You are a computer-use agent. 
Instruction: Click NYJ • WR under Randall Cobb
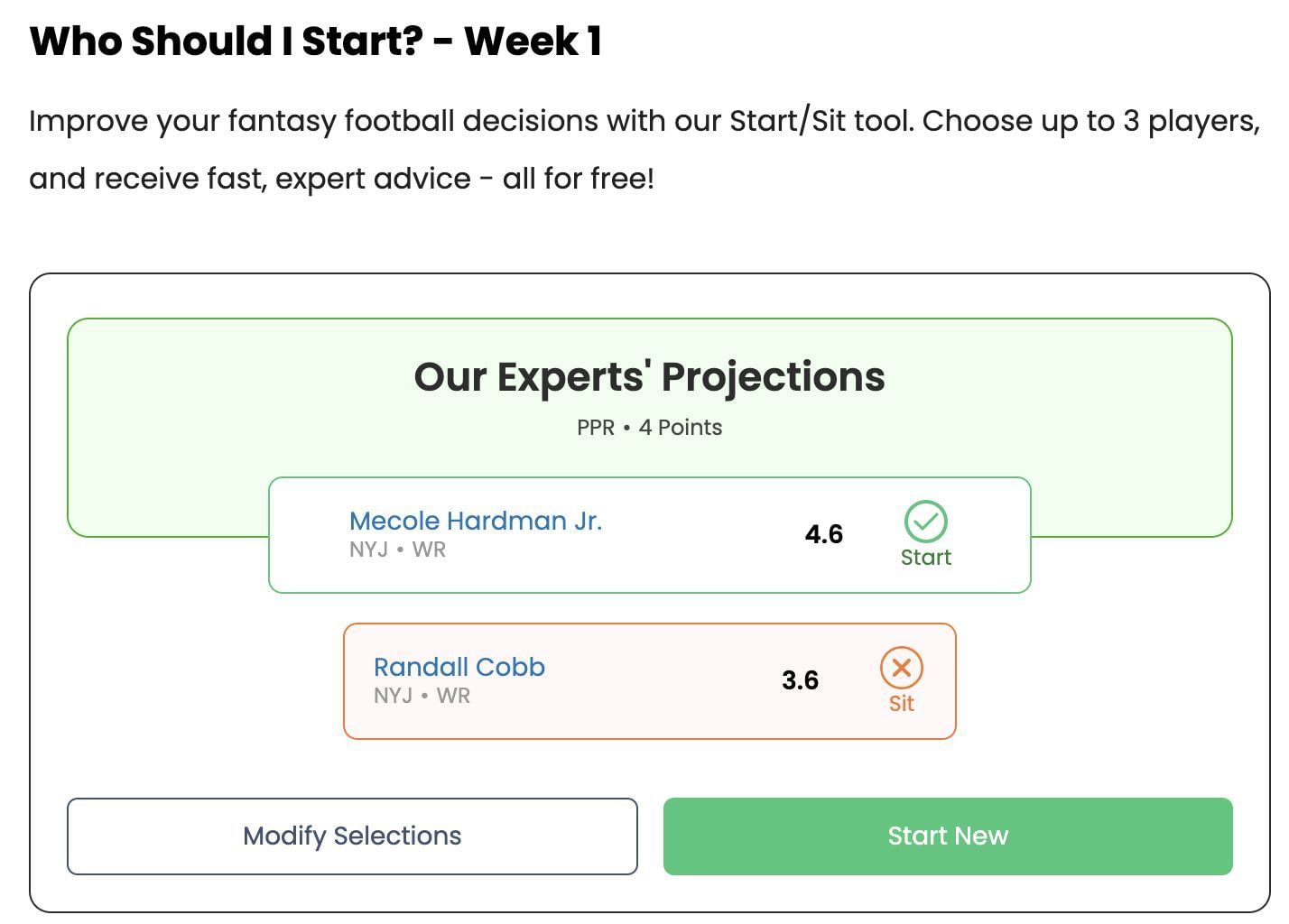(422, 696)
